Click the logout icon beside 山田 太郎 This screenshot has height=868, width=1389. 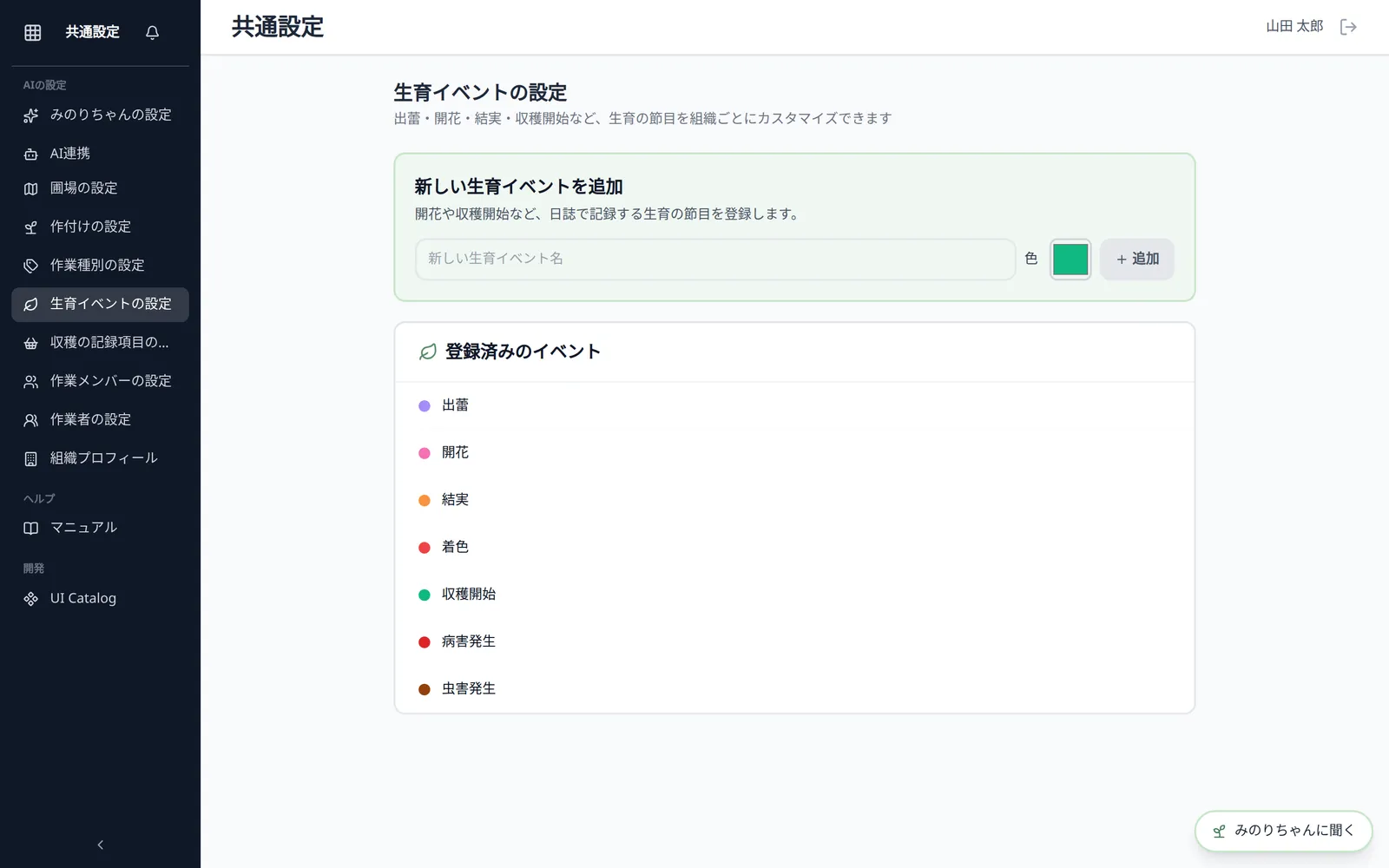1348,27
